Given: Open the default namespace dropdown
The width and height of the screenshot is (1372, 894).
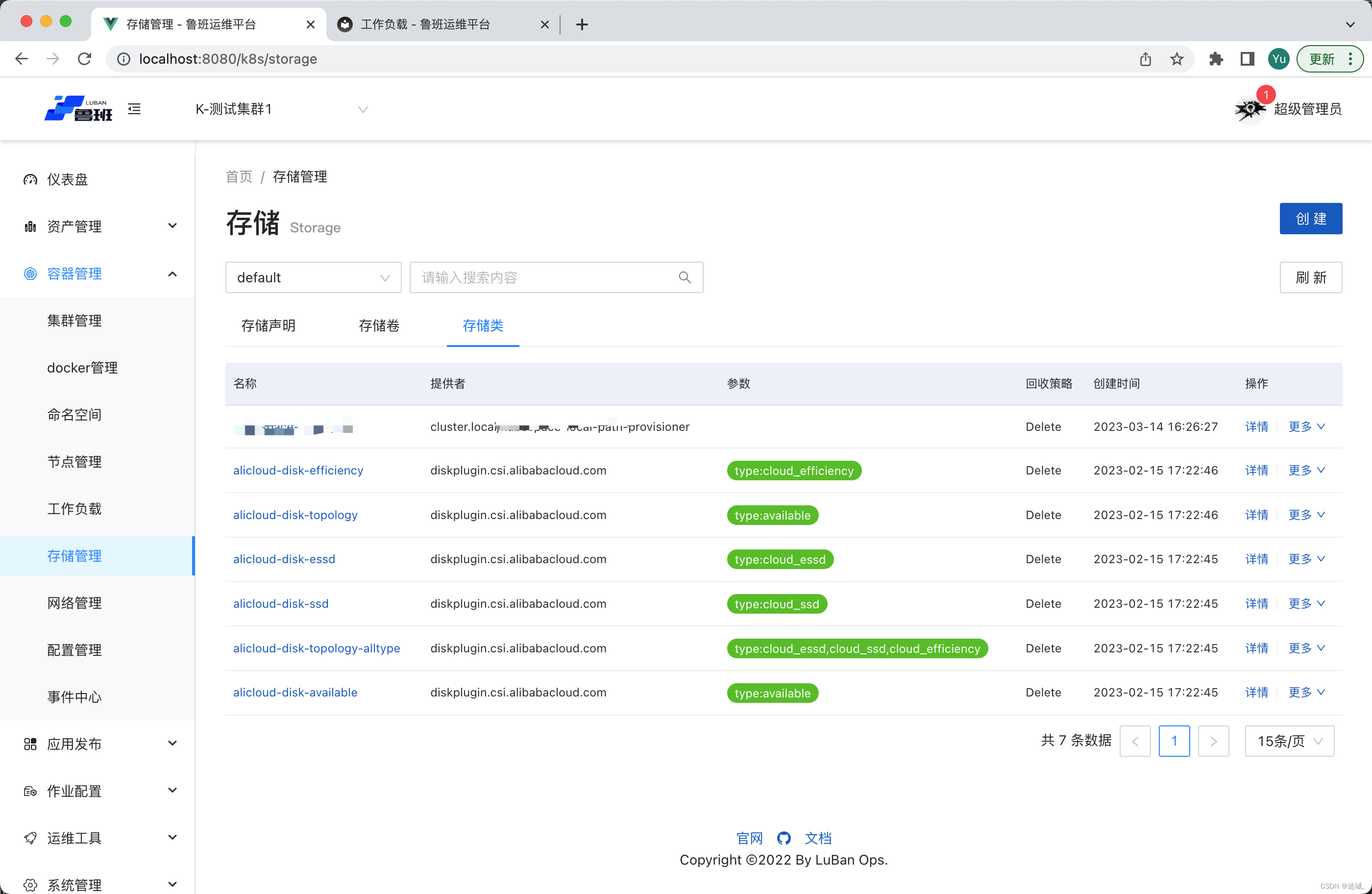Looking at the screenshot, I should [313, 277].
